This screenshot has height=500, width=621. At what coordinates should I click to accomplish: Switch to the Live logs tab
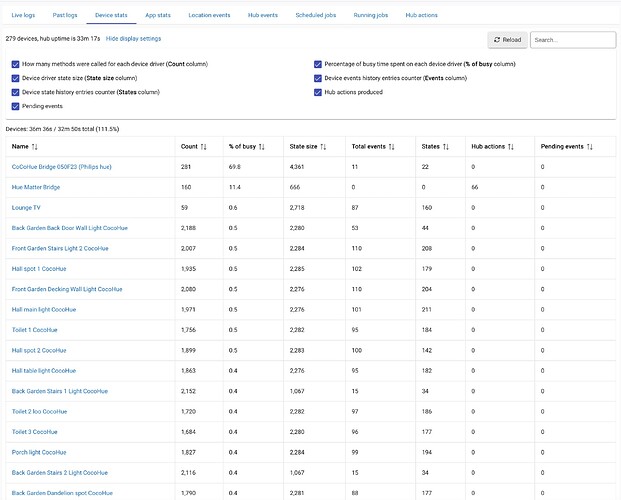(x=23, y=16)
